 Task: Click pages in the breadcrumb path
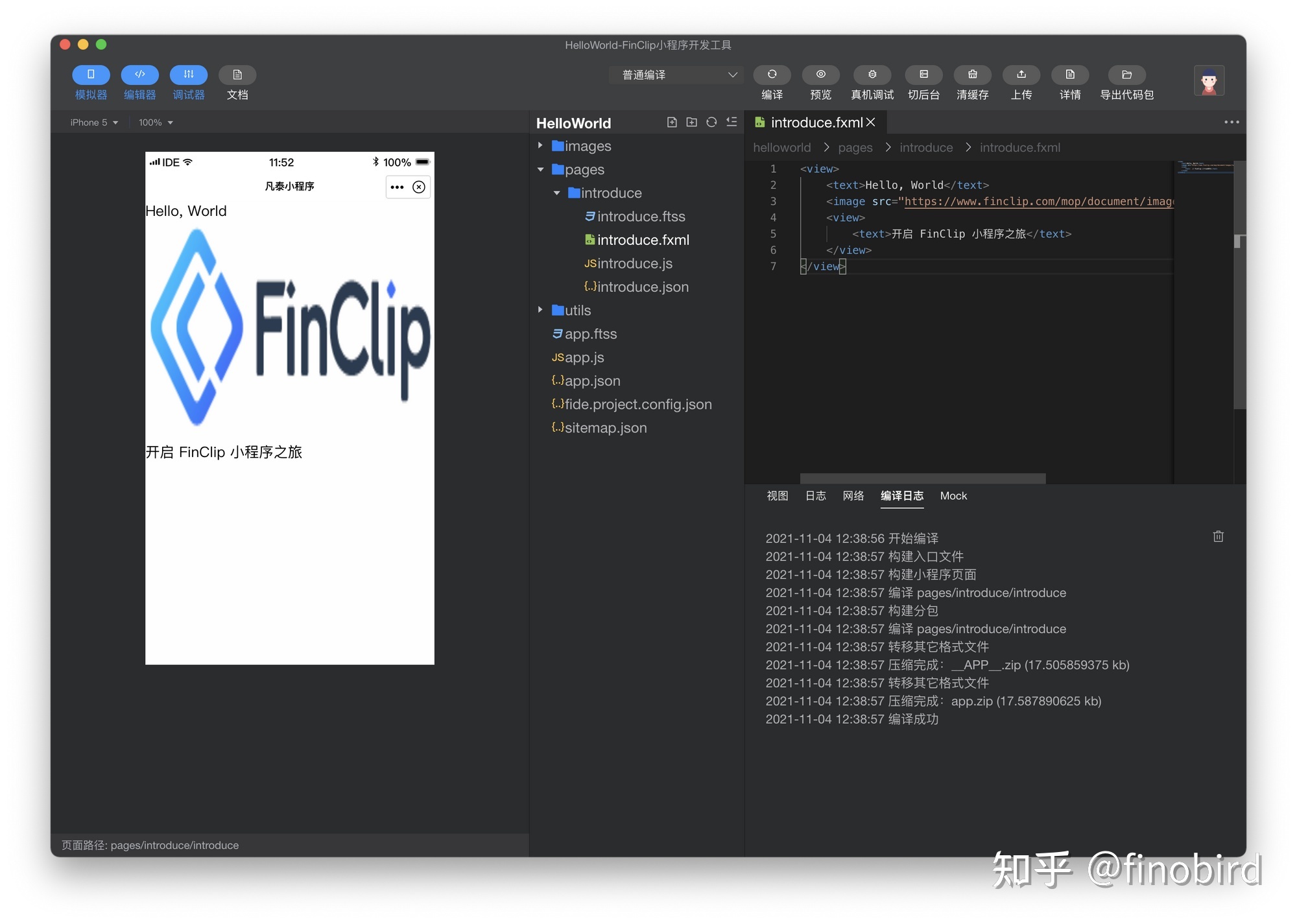click(855, 148)
